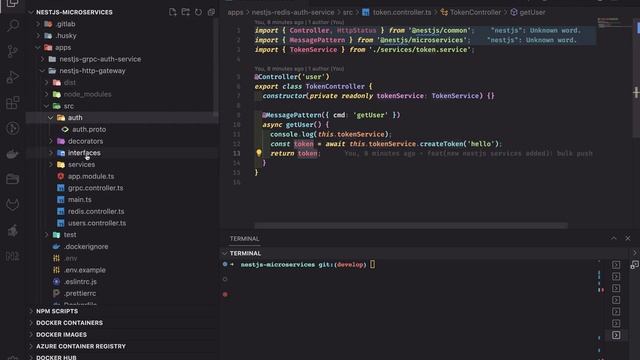The height and width of the screenshot is (360, 640).
Task: Open redis.controller.ts file
Action: (96, 211)
